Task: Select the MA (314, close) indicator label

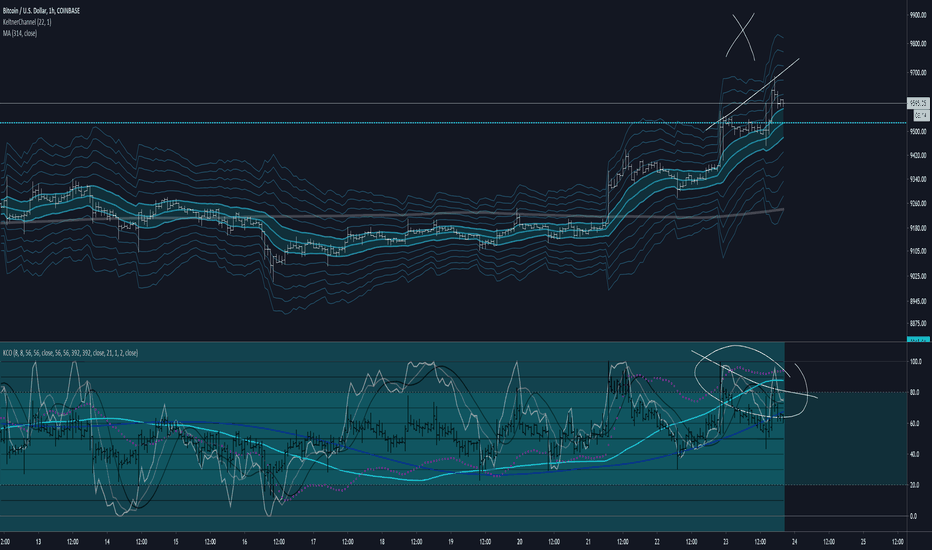Action: click(20, 33)
